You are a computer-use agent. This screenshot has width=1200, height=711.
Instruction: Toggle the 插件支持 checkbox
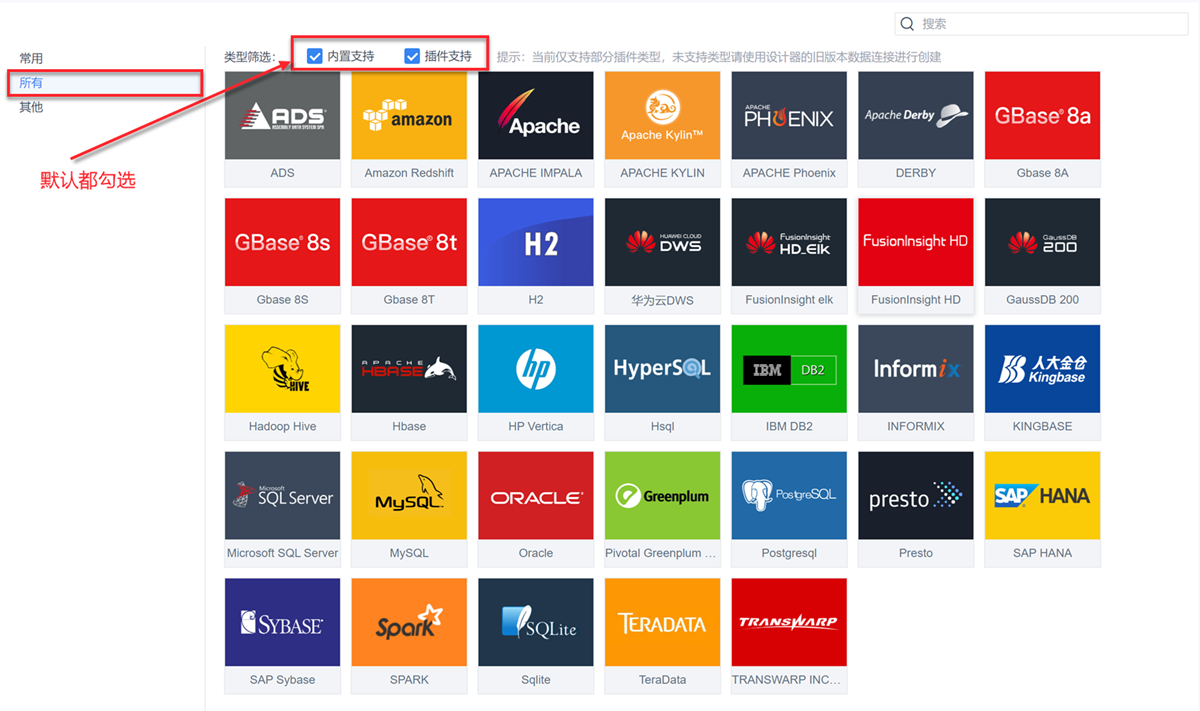(411, 56)
